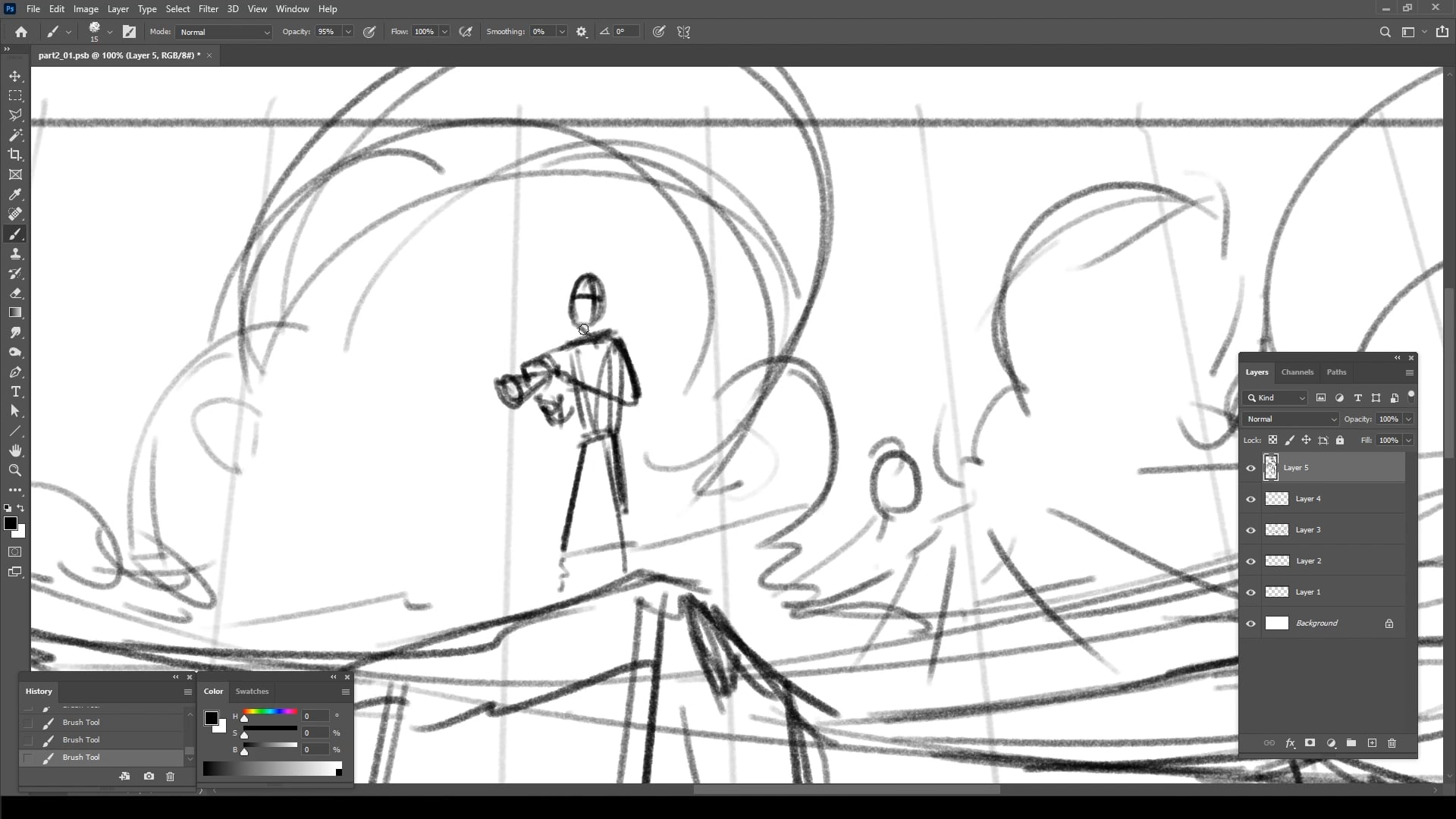Select the Zoom tool
This screenshot has height=819, width=1456.
(x=15, y=470)
